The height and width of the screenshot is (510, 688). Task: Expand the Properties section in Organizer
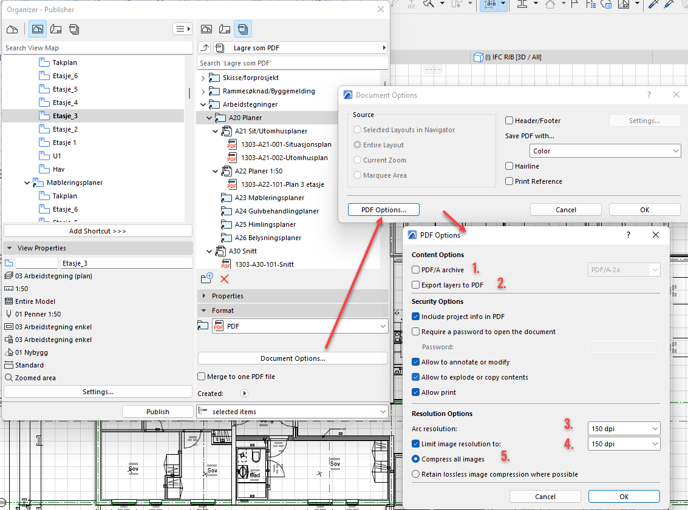click(204, 296)
